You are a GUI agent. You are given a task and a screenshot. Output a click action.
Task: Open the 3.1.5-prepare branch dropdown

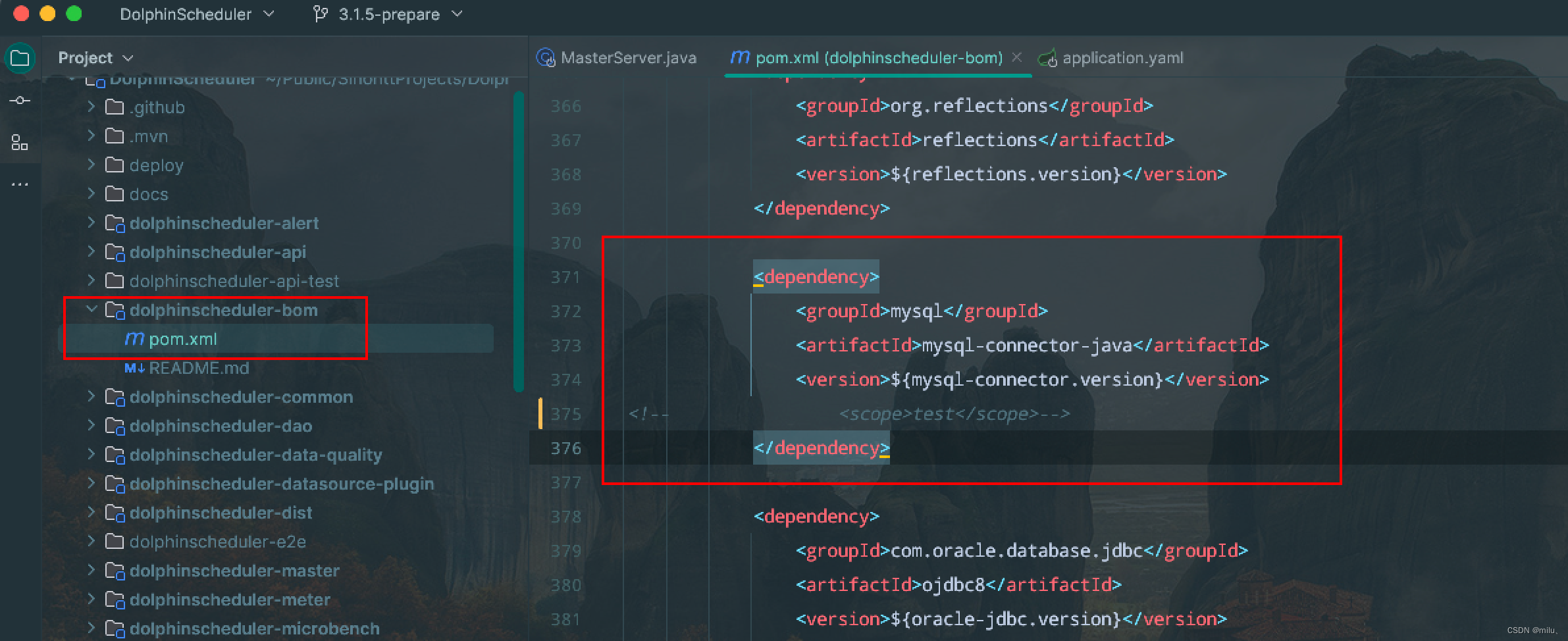click(457, 14)
